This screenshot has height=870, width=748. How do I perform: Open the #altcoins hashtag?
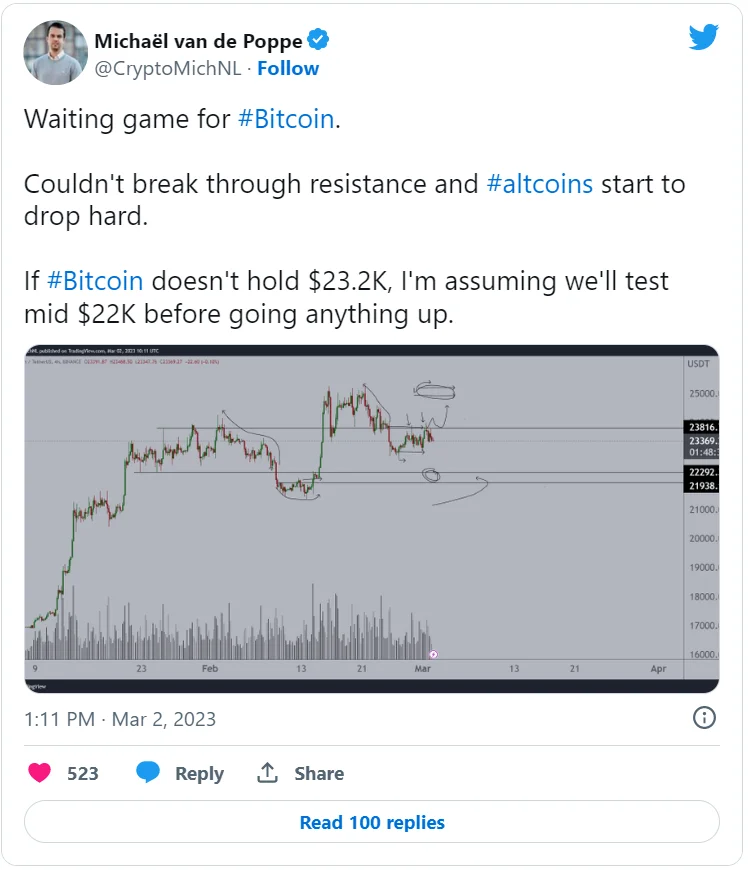tap(540, 184)
